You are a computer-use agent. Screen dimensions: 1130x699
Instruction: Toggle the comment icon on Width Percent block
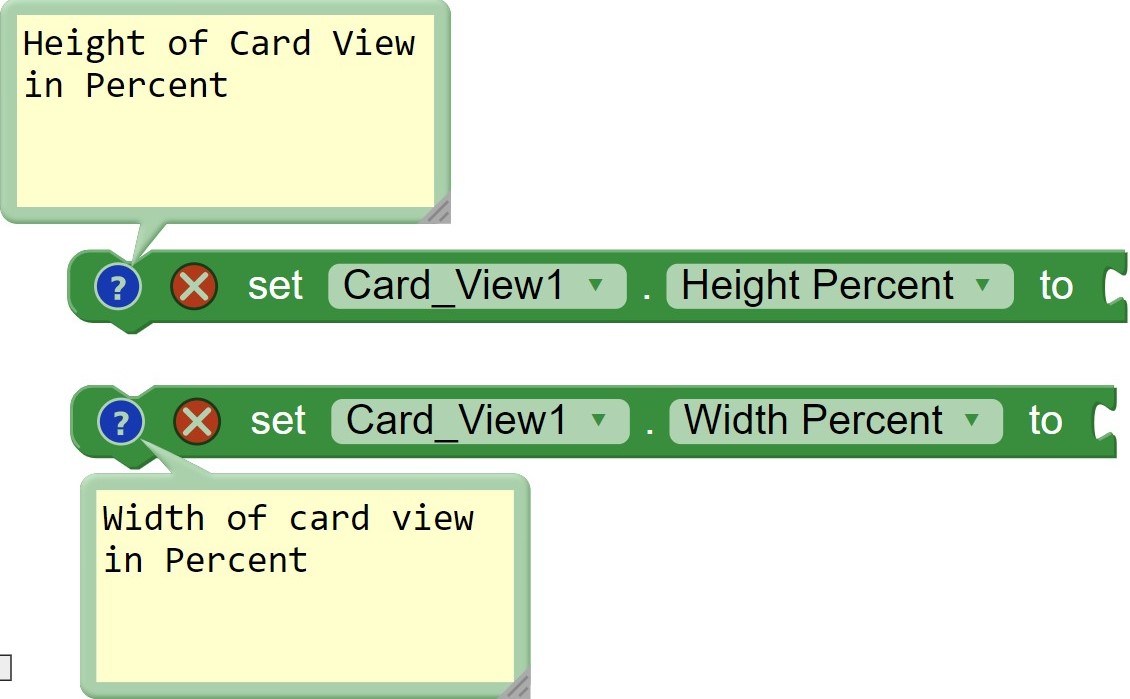121,422
